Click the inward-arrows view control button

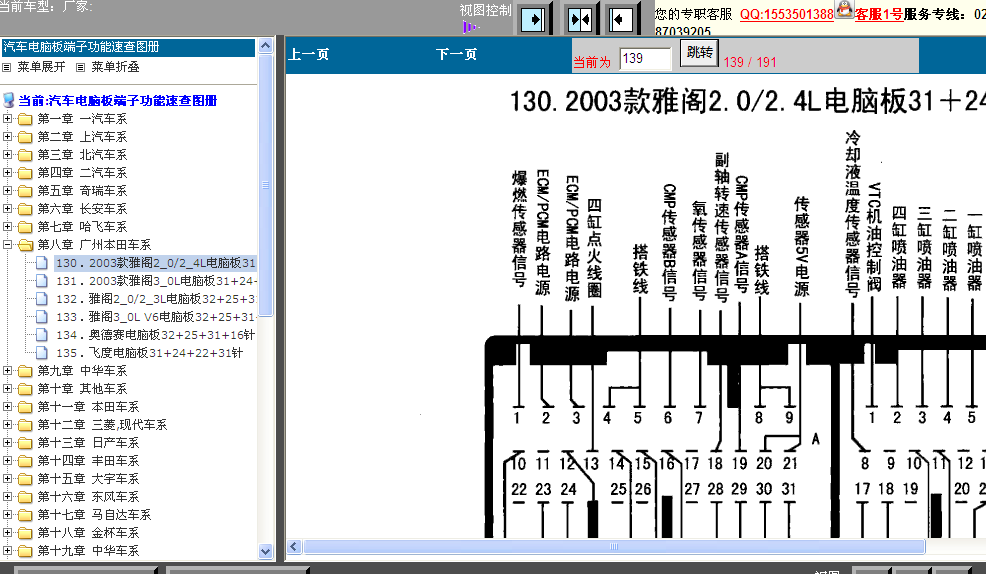coord(579,19)
